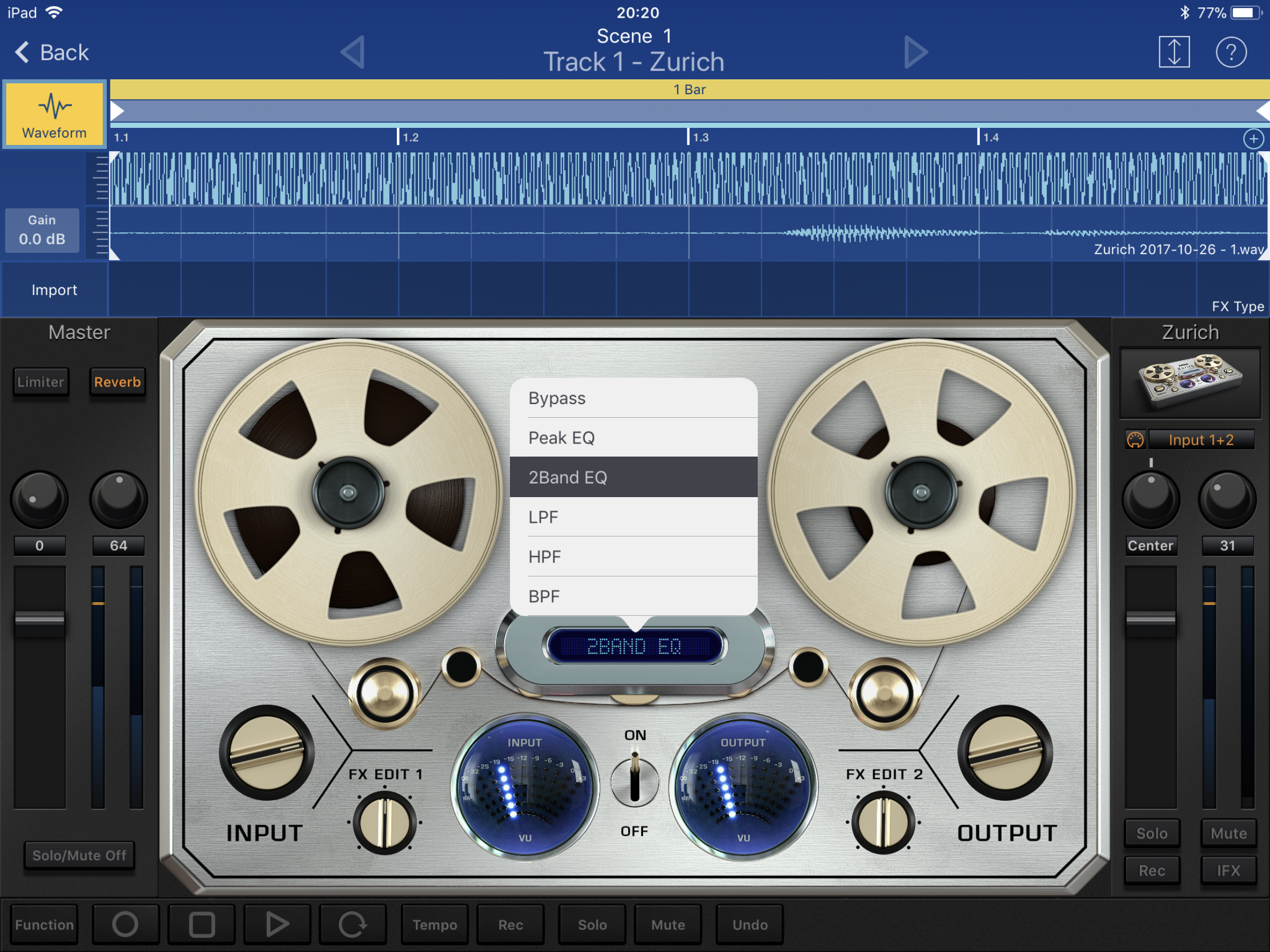This screenshot has width=1270, height=952.
Task: Open the Function menu button
Action: pyautogui.click(x=44, y=925)
